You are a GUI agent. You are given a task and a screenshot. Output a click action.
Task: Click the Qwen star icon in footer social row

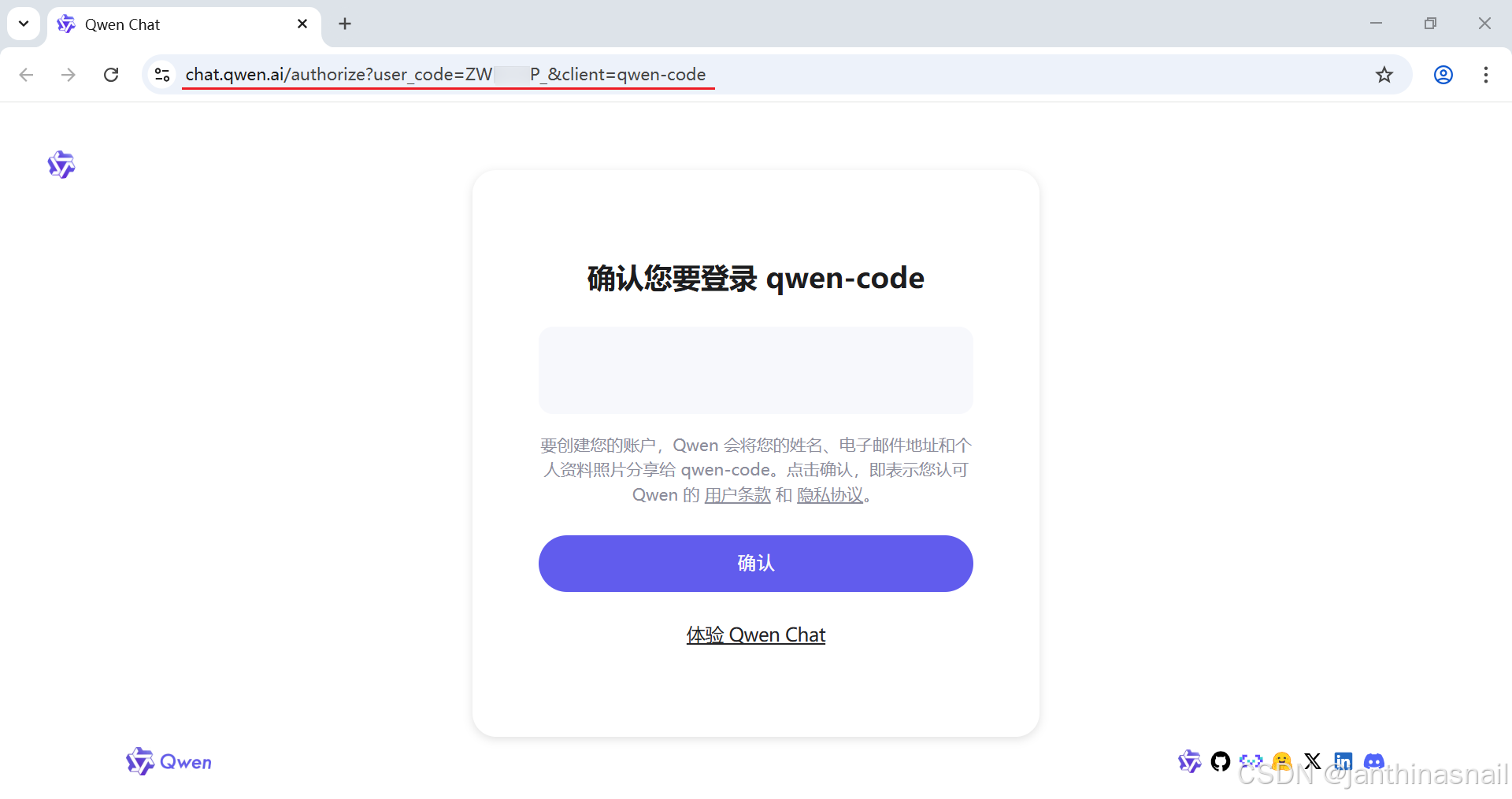point(1190,761)
